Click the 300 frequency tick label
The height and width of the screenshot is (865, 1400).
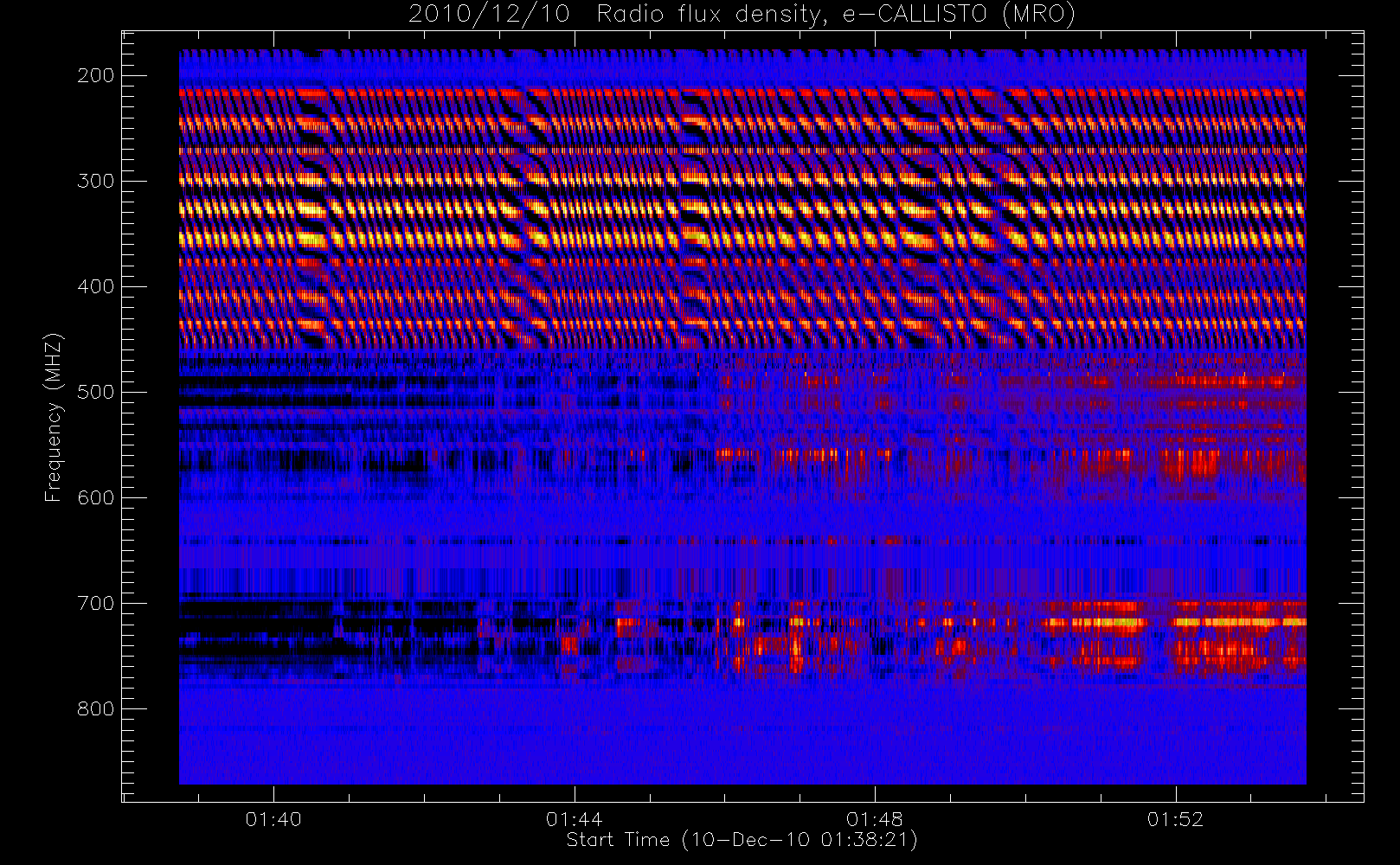tap(96, 181)
